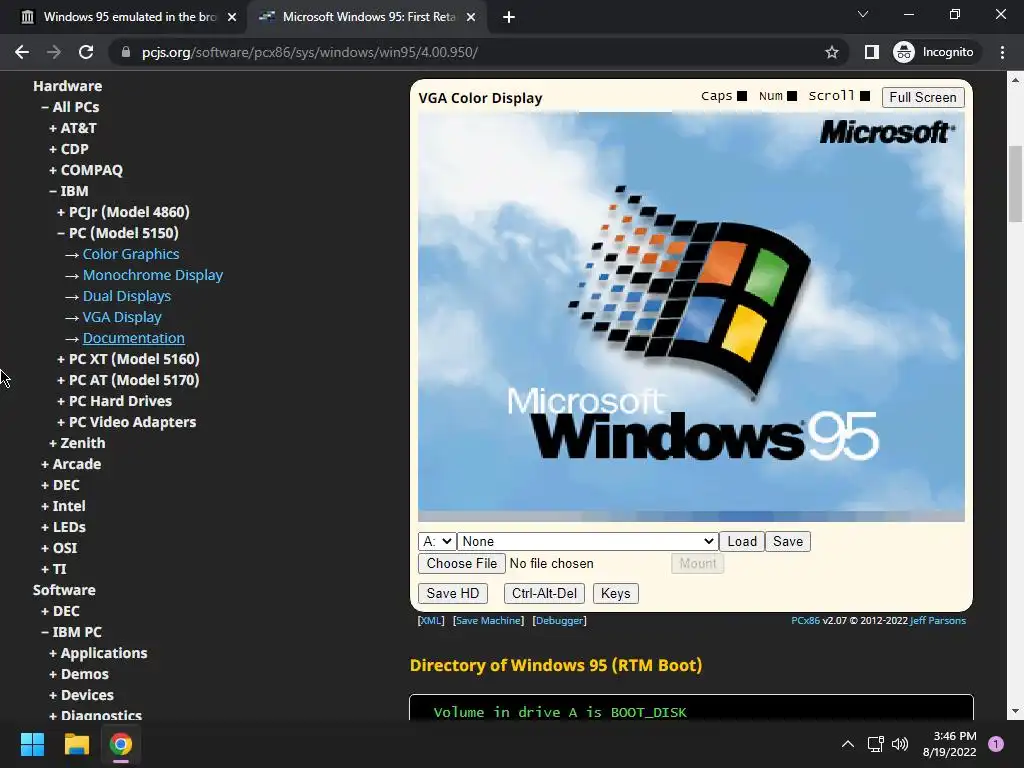Open the XML link below the display

click(x=431, y=620)
